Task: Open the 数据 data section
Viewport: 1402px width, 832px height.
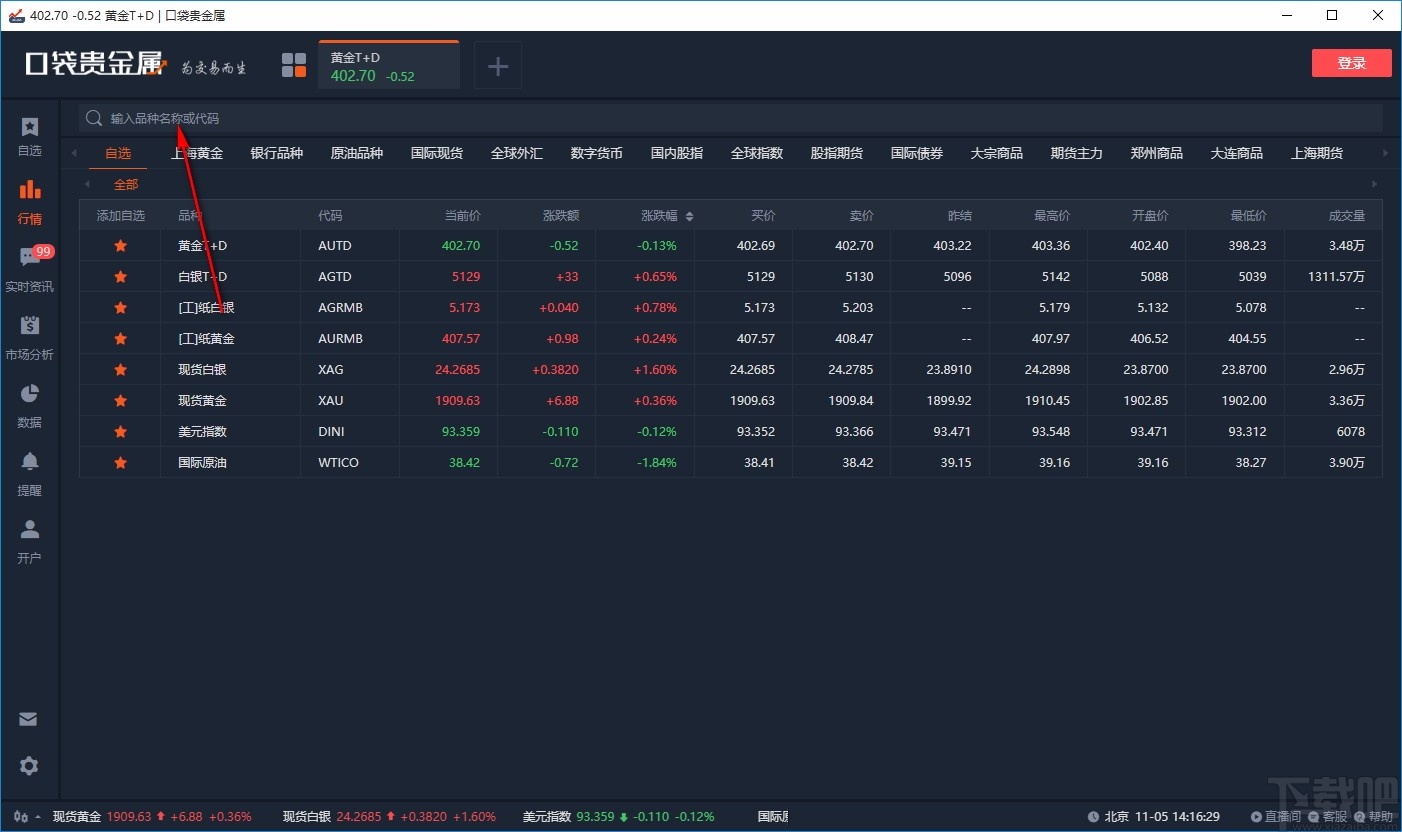Action: pyautogui.click(x=29, y=406)
